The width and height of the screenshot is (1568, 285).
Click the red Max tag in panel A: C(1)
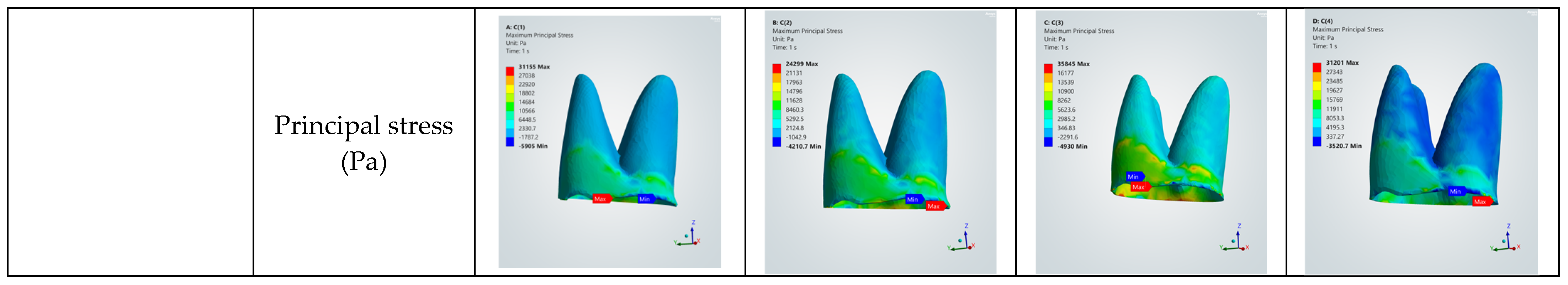click(600, 199)
